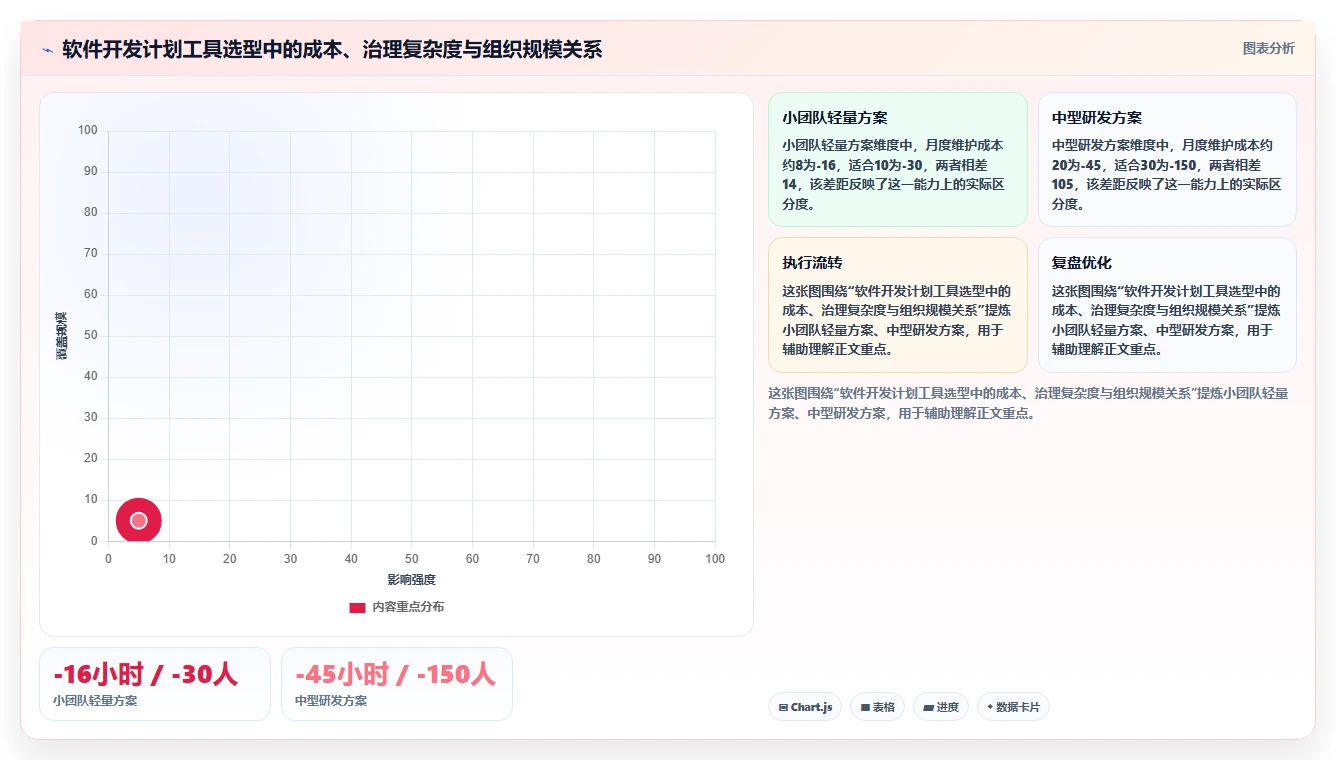Screen dimensions: 1336x760
Task: Click the 覆盖规模 y-axis label
Action: point(62,336)
